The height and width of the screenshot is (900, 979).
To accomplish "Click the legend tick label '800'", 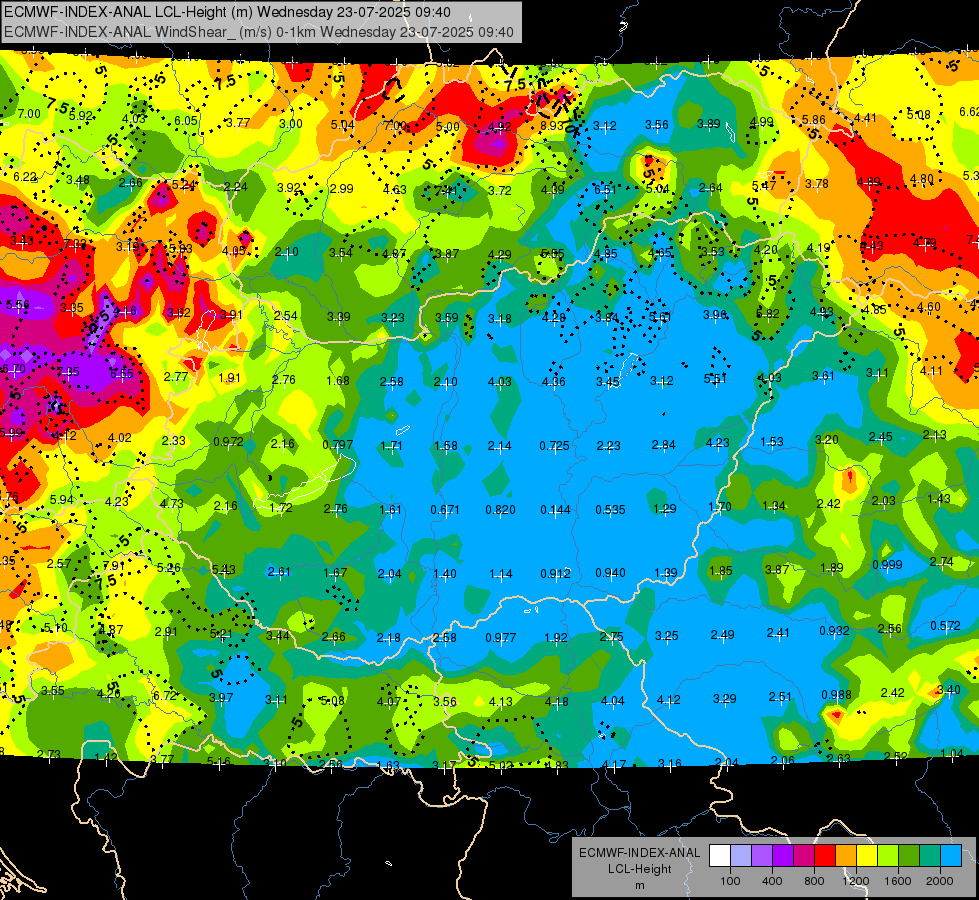I will 814,881.
